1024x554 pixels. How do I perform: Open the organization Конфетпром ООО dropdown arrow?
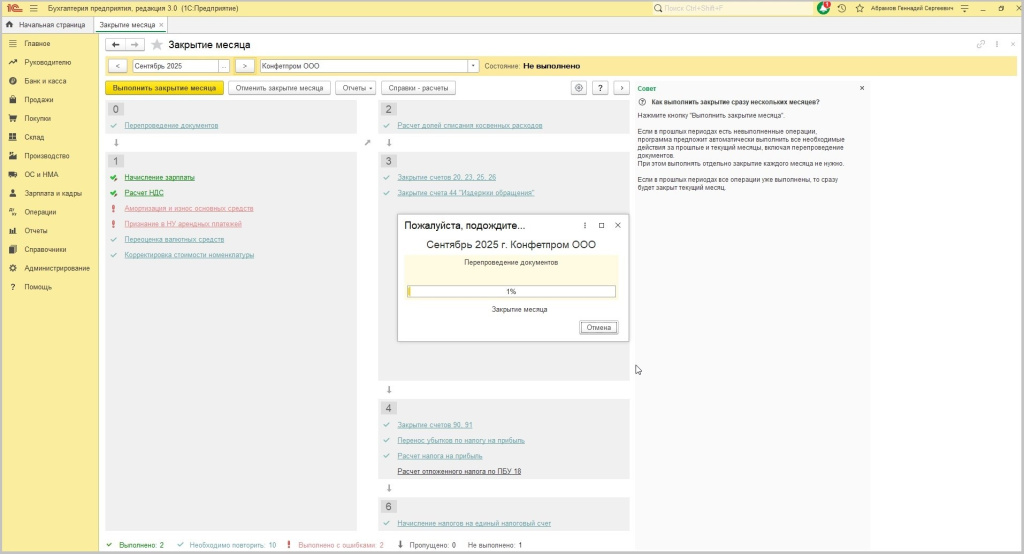(473, 66)
